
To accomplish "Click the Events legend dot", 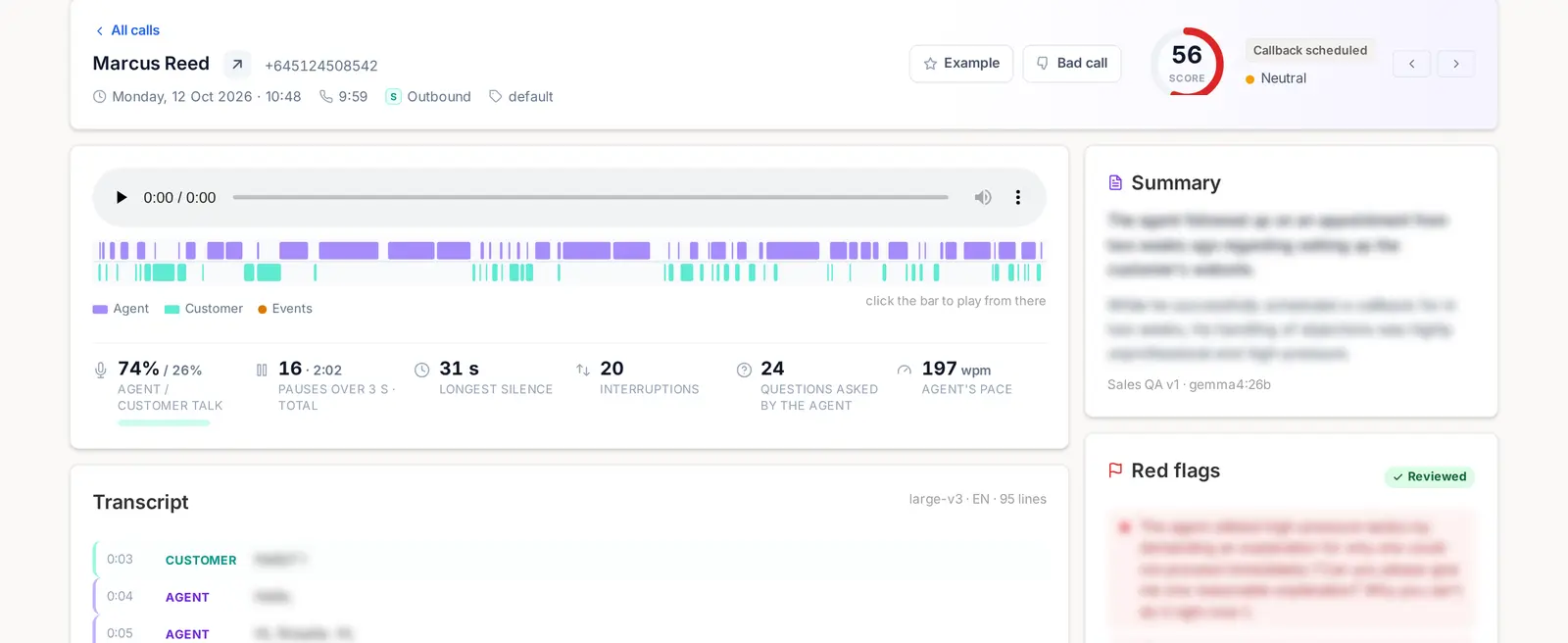I will coord(263,310).
